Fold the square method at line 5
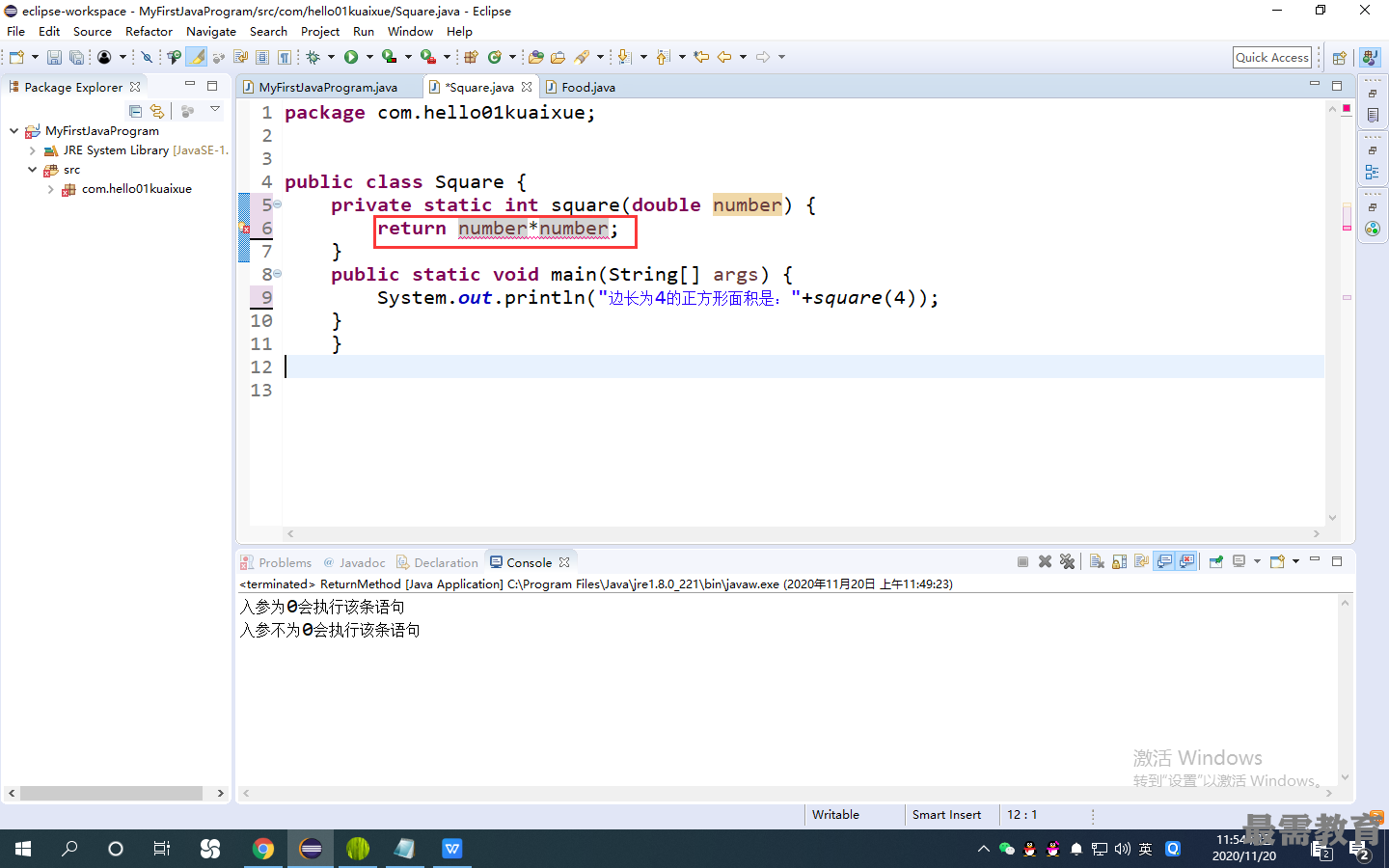 coord(278,204)
